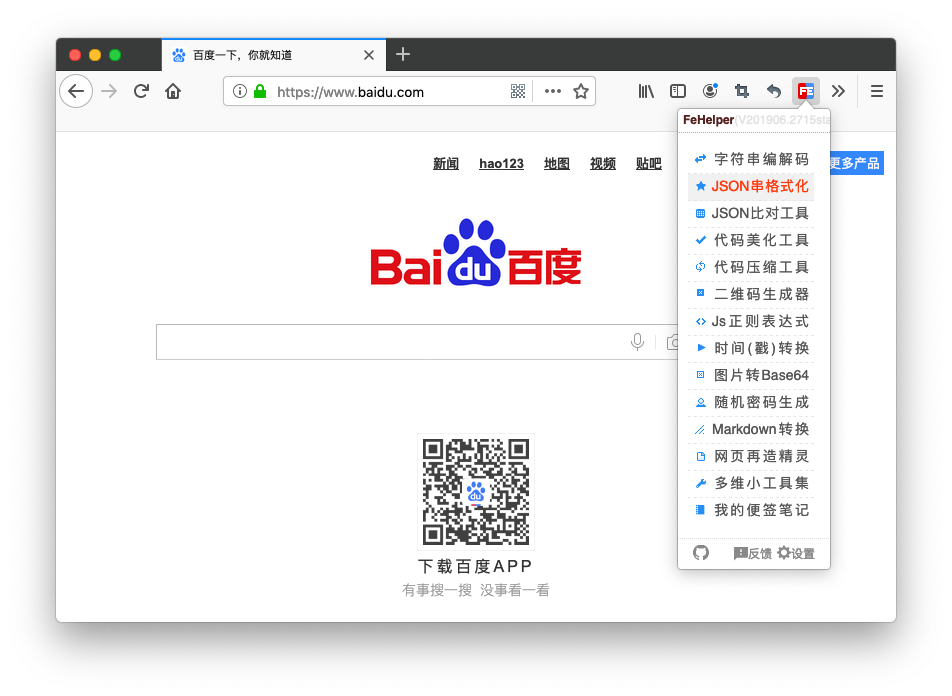Open 视频 link on Baidu
The height and width of the screenshot is (696, 952).
(603, 163)
